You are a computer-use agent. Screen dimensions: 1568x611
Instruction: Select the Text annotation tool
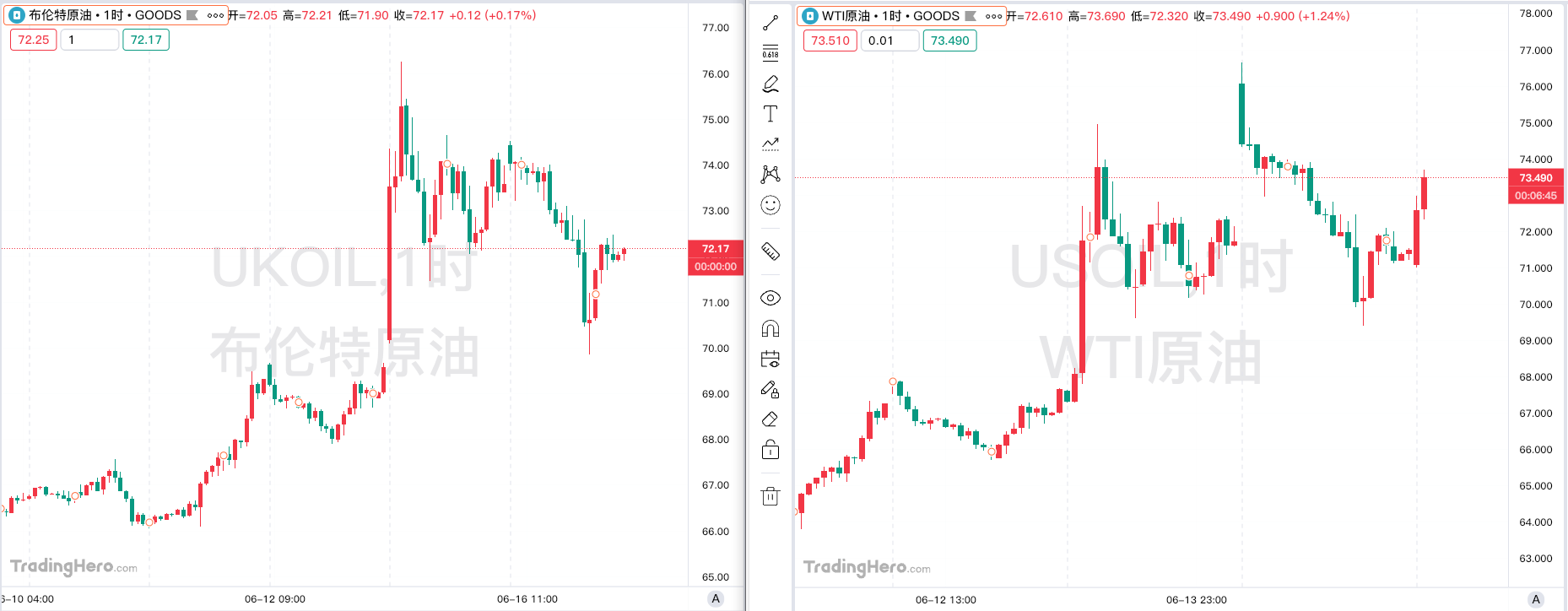click(x=770, y=114)
